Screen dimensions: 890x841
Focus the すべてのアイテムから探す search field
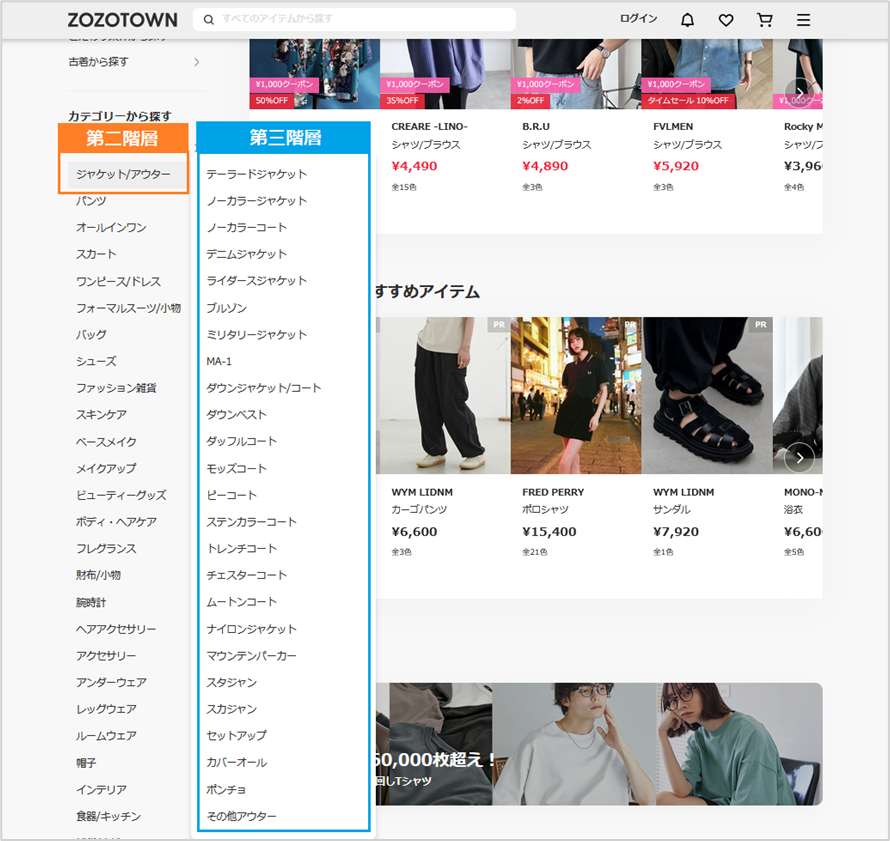pos(354,19)
